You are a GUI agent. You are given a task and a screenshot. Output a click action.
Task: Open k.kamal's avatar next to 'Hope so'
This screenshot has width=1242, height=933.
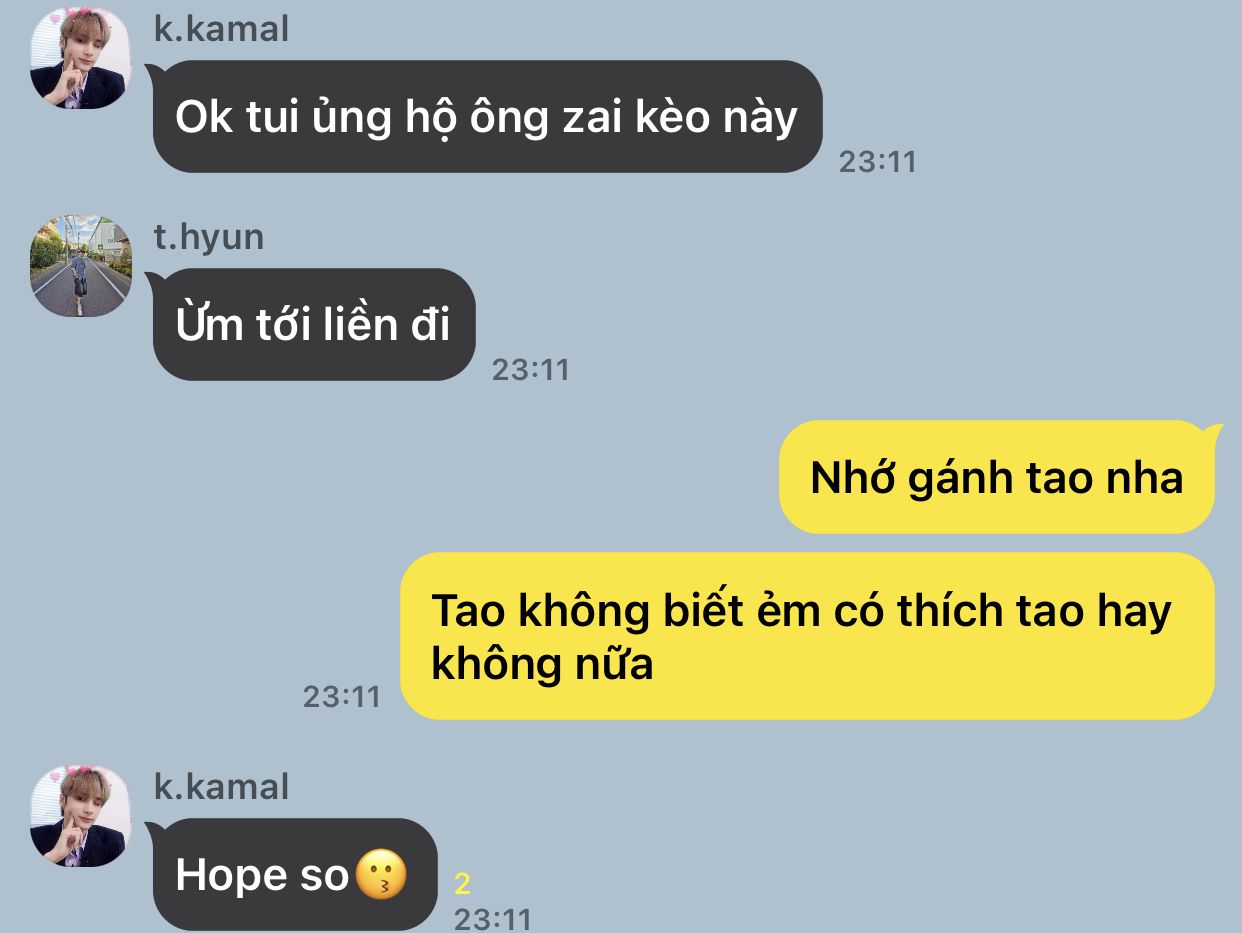[80, 816]
